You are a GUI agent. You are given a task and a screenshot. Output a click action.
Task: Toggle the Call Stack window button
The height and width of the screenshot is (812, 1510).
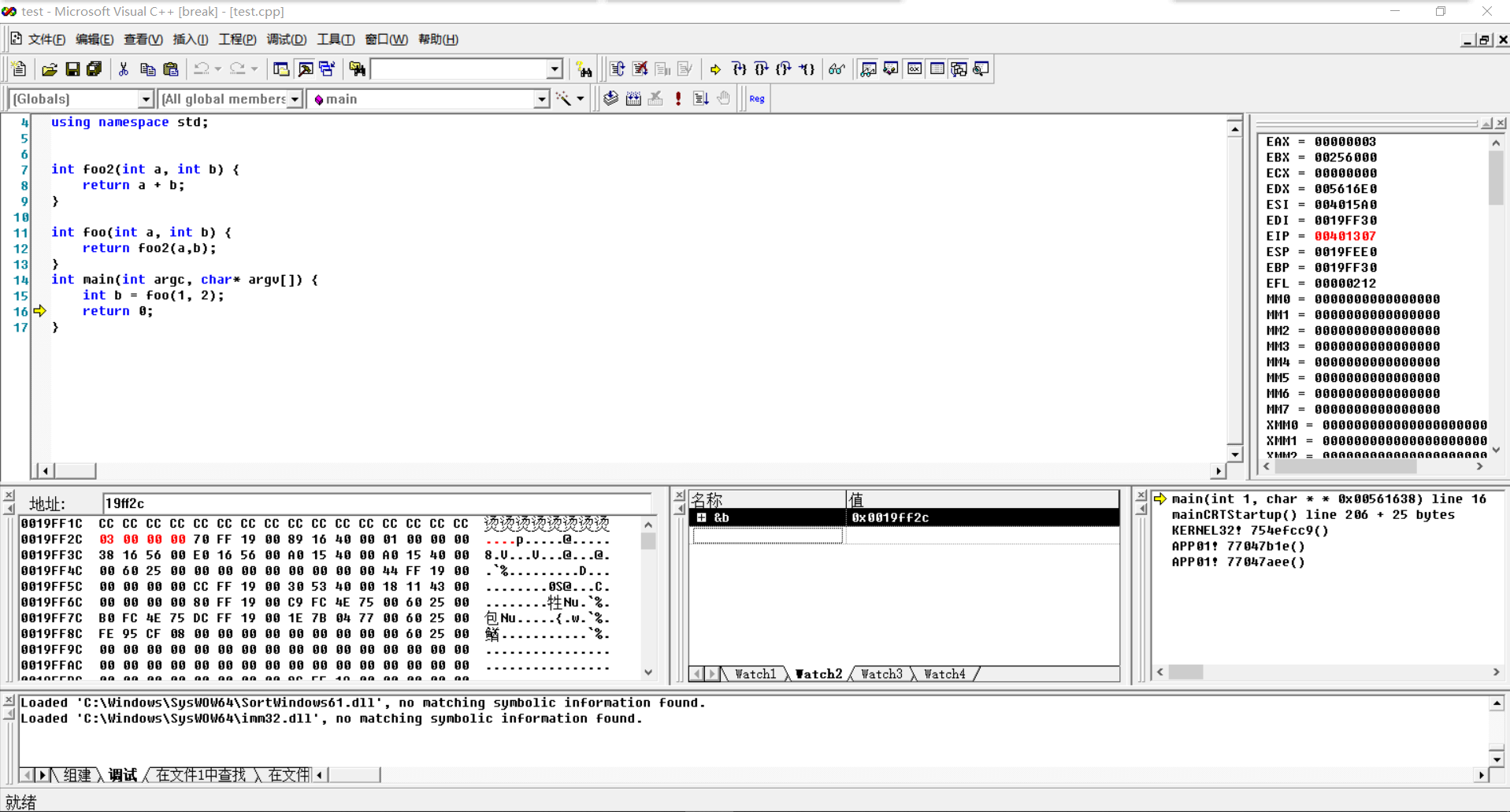(x=959, y=69)
